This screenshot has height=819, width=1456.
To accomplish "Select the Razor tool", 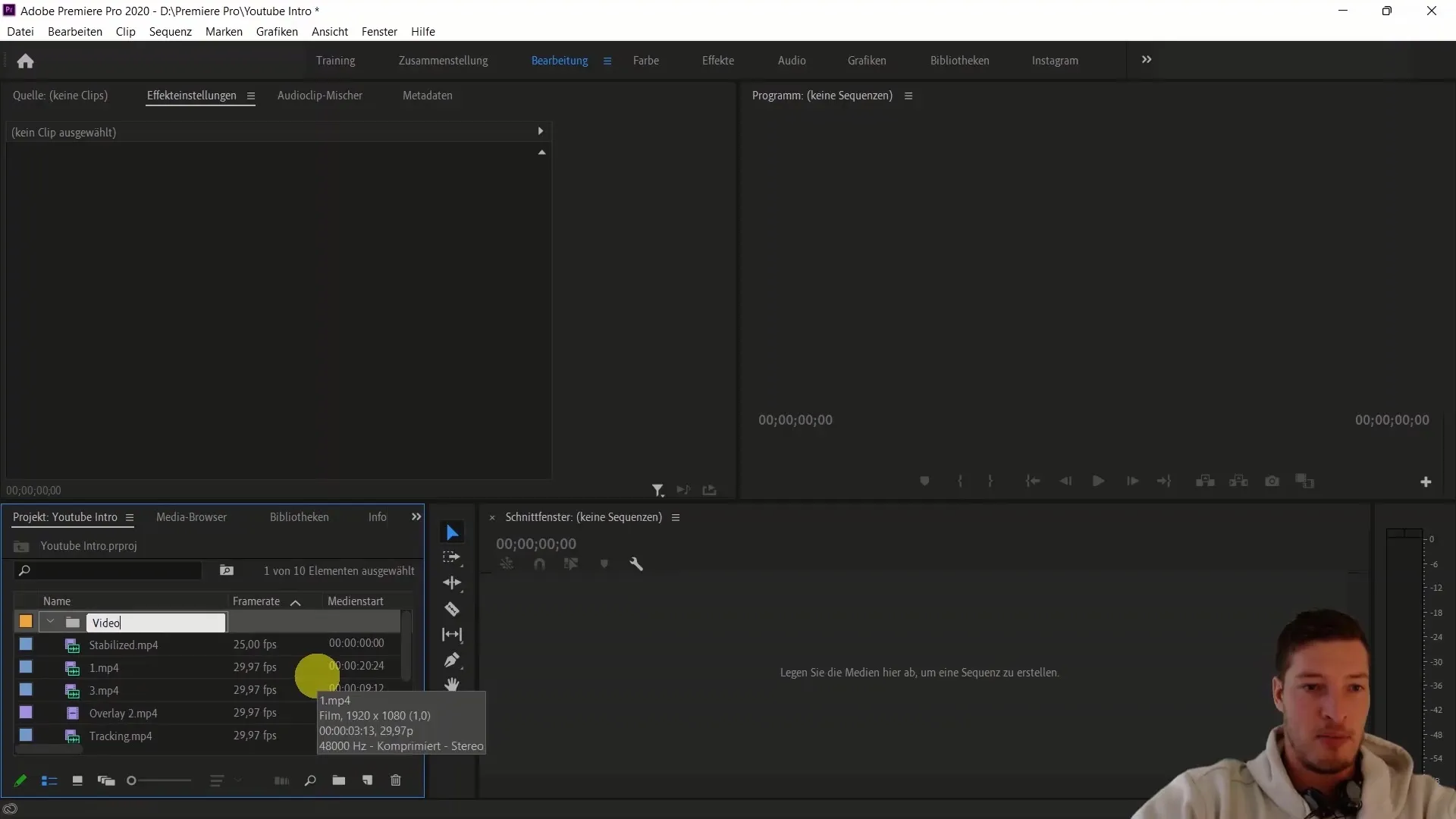I will coord(452,609).
